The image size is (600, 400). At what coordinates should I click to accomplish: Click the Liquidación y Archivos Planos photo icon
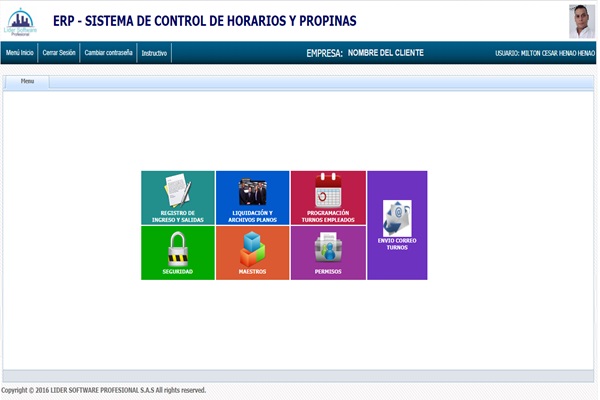pyautogui.click(x=252, y=191)
